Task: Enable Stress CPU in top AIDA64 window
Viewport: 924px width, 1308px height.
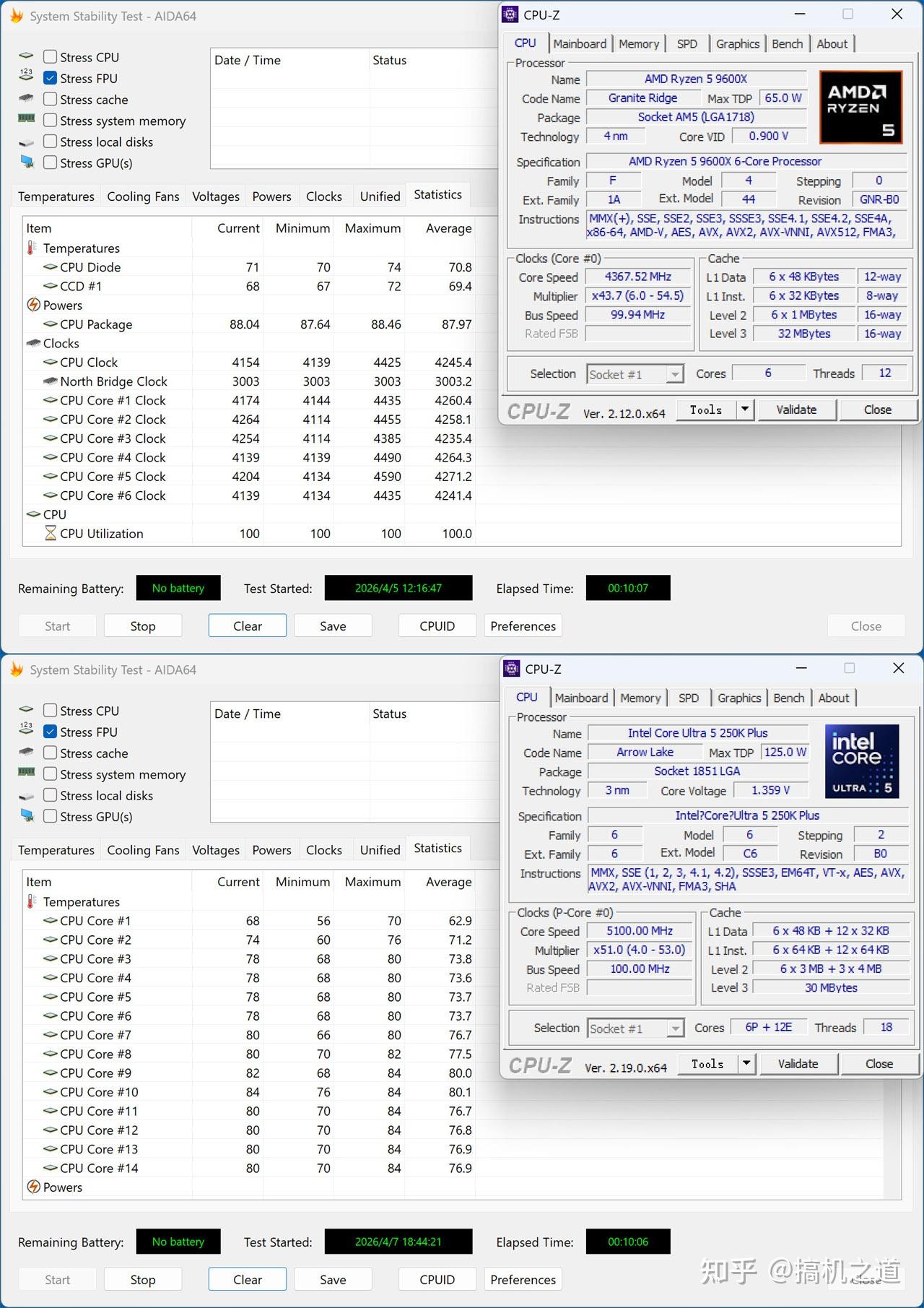Action: 50,57
